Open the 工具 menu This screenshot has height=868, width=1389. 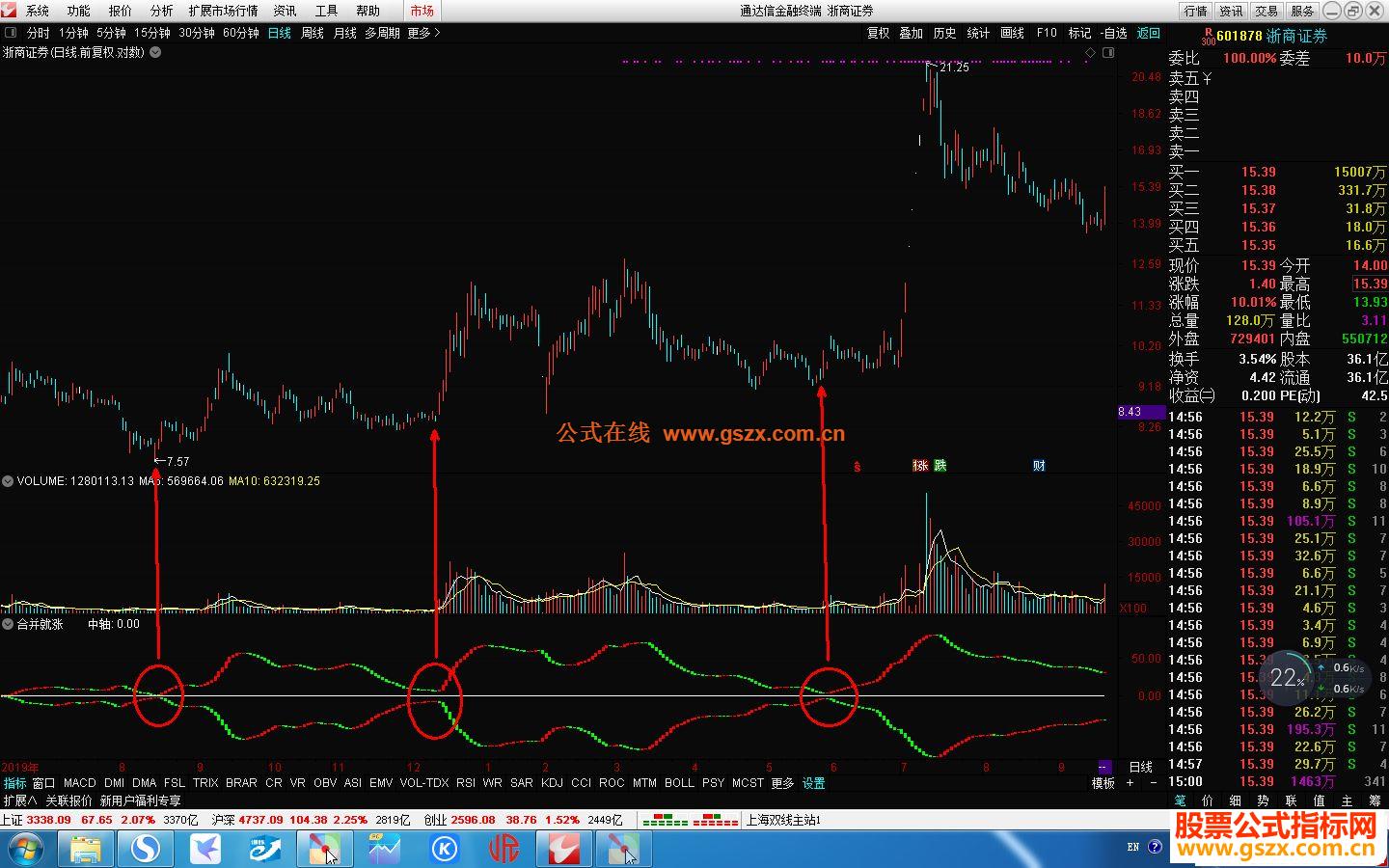[327, 11]
